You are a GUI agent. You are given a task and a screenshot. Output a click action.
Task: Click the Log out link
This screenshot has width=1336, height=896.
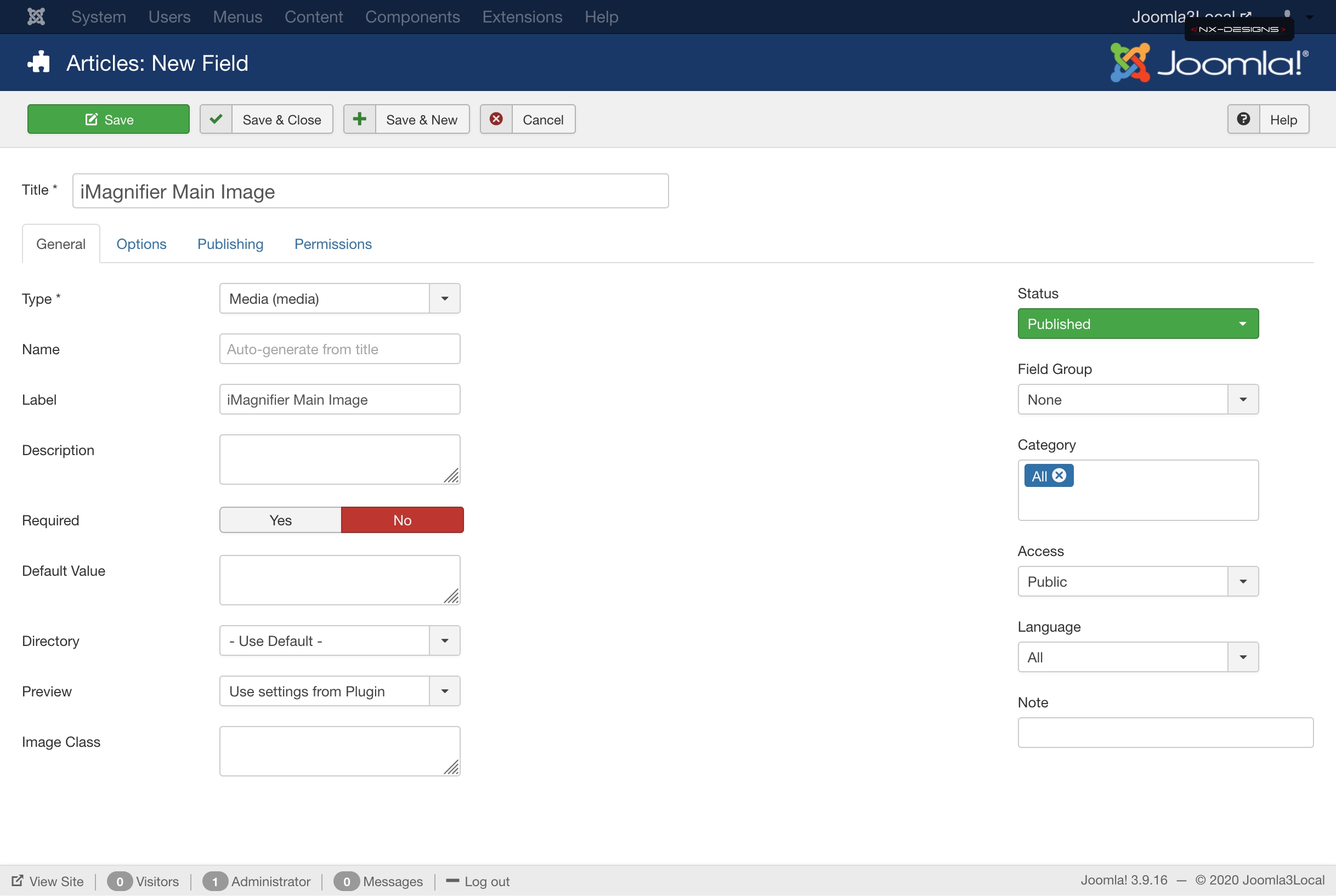tap(487, 881)
